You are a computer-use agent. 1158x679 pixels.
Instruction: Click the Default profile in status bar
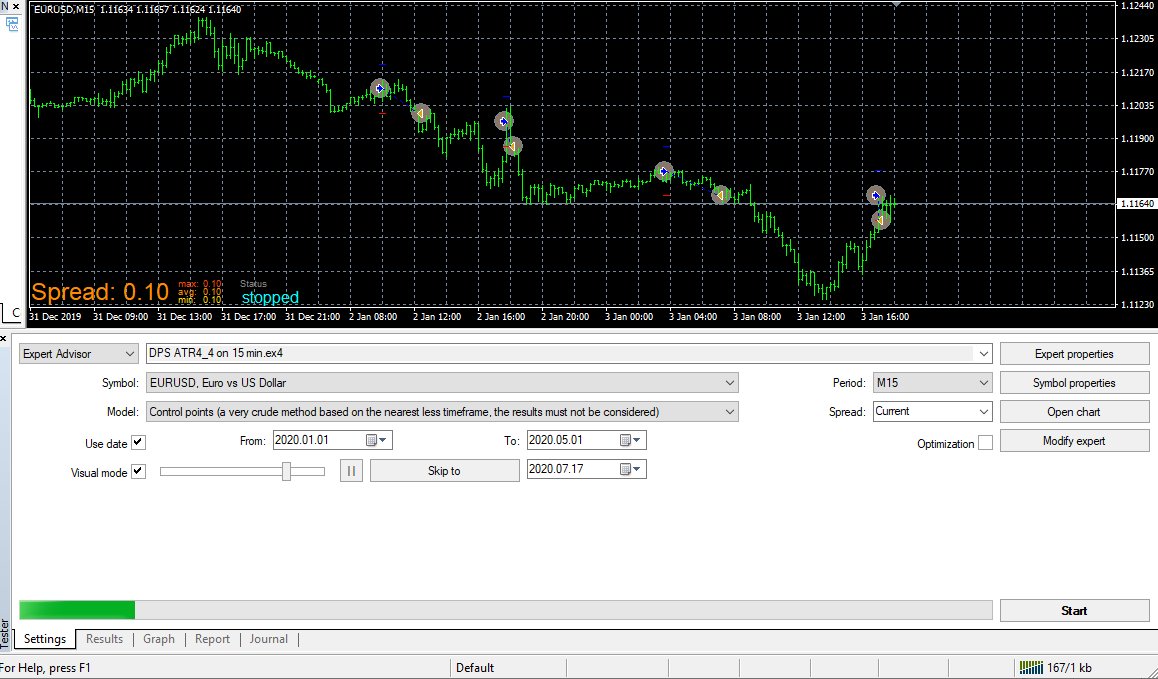pos(475,668)
